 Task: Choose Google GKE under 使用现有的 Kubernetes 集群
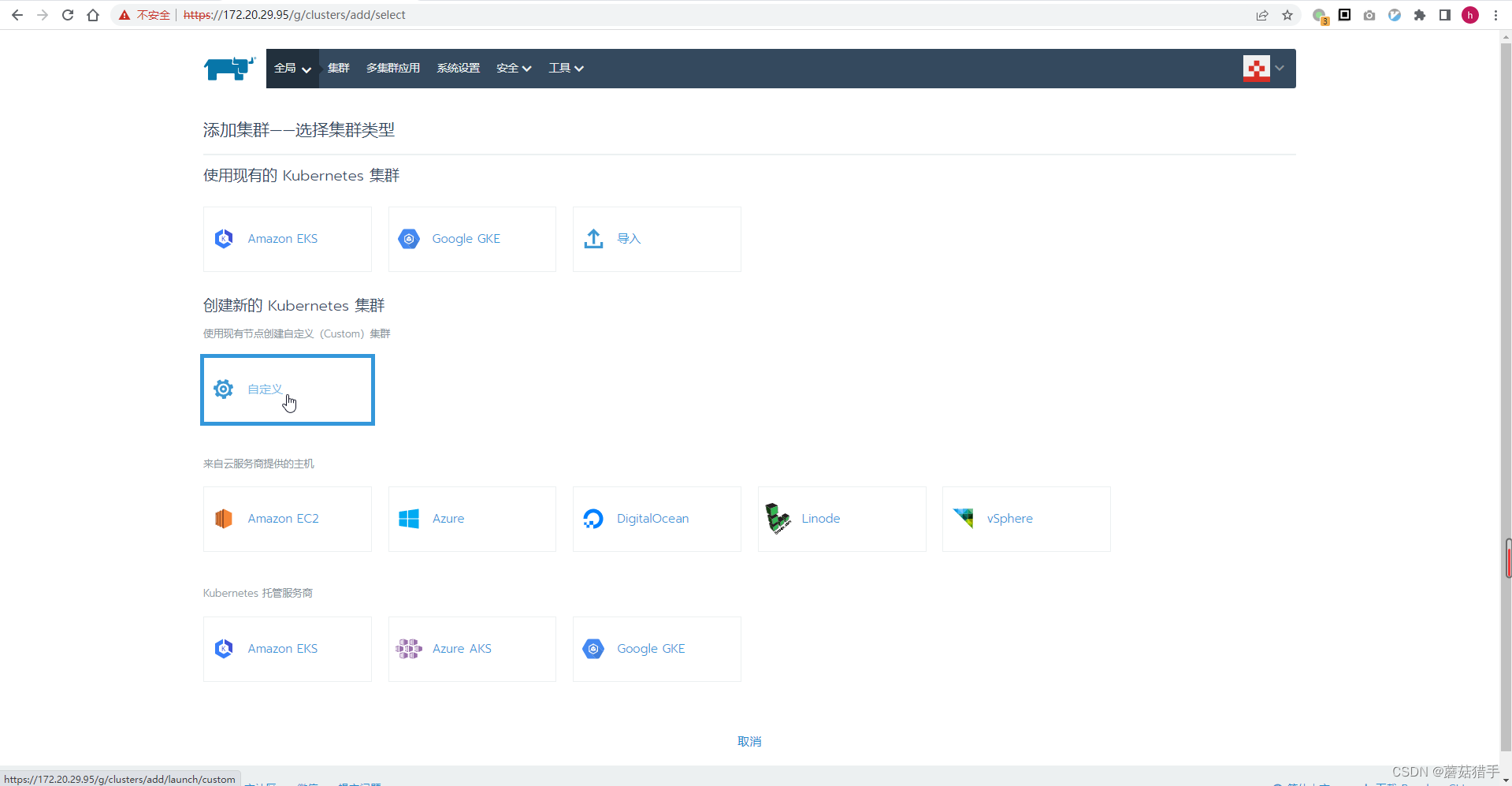(472, 239)
